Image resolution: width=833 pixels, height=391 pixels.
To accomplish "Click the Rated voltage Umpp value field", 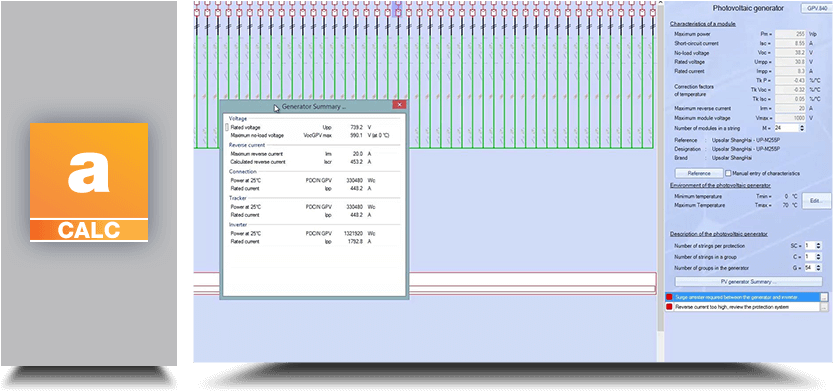I will [x=790, y=62].
